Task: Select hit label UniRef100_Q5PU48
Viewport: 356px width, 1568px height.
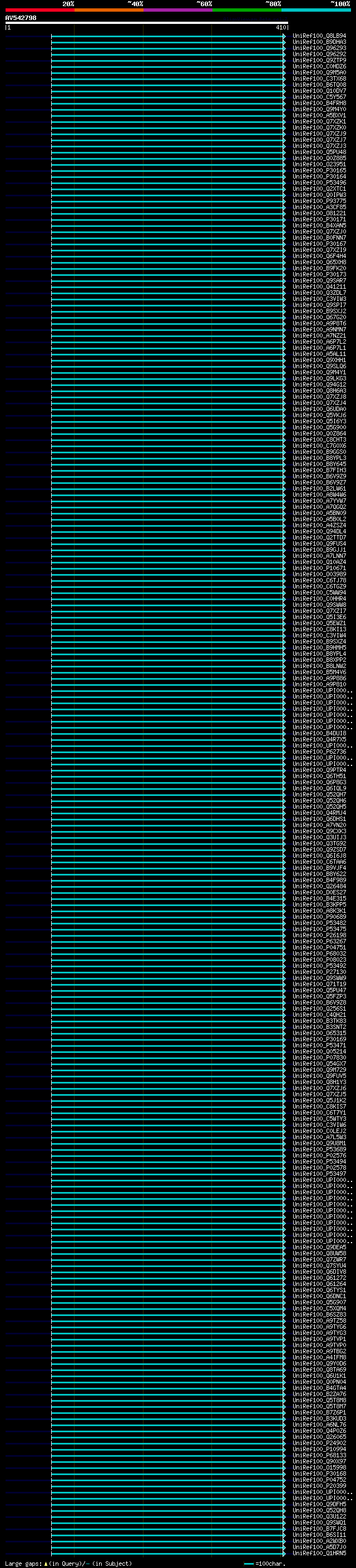Action: [319, 152]
